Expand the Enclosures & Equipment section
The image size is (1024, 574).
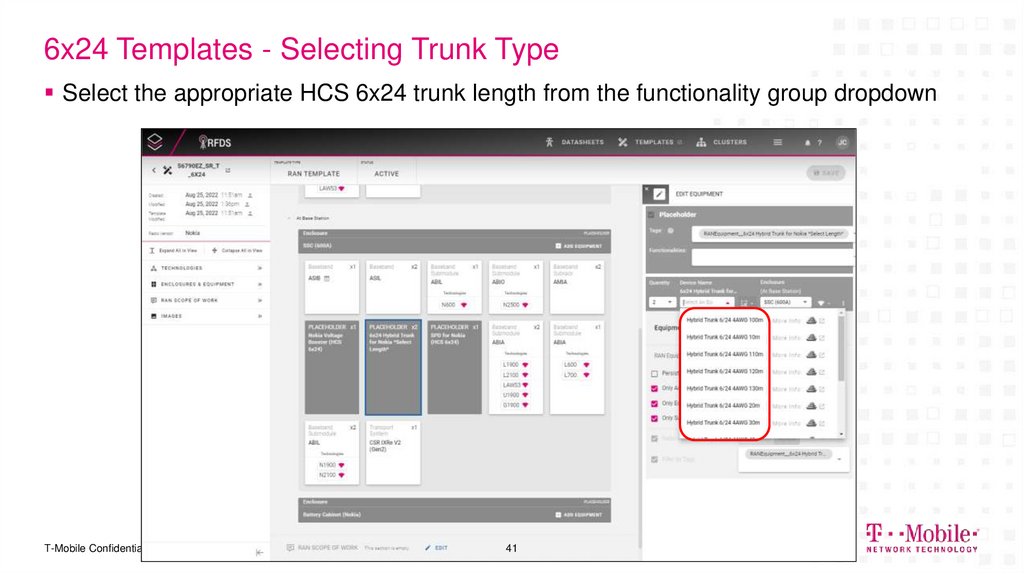pyautogui.click(x=206, y=284)
